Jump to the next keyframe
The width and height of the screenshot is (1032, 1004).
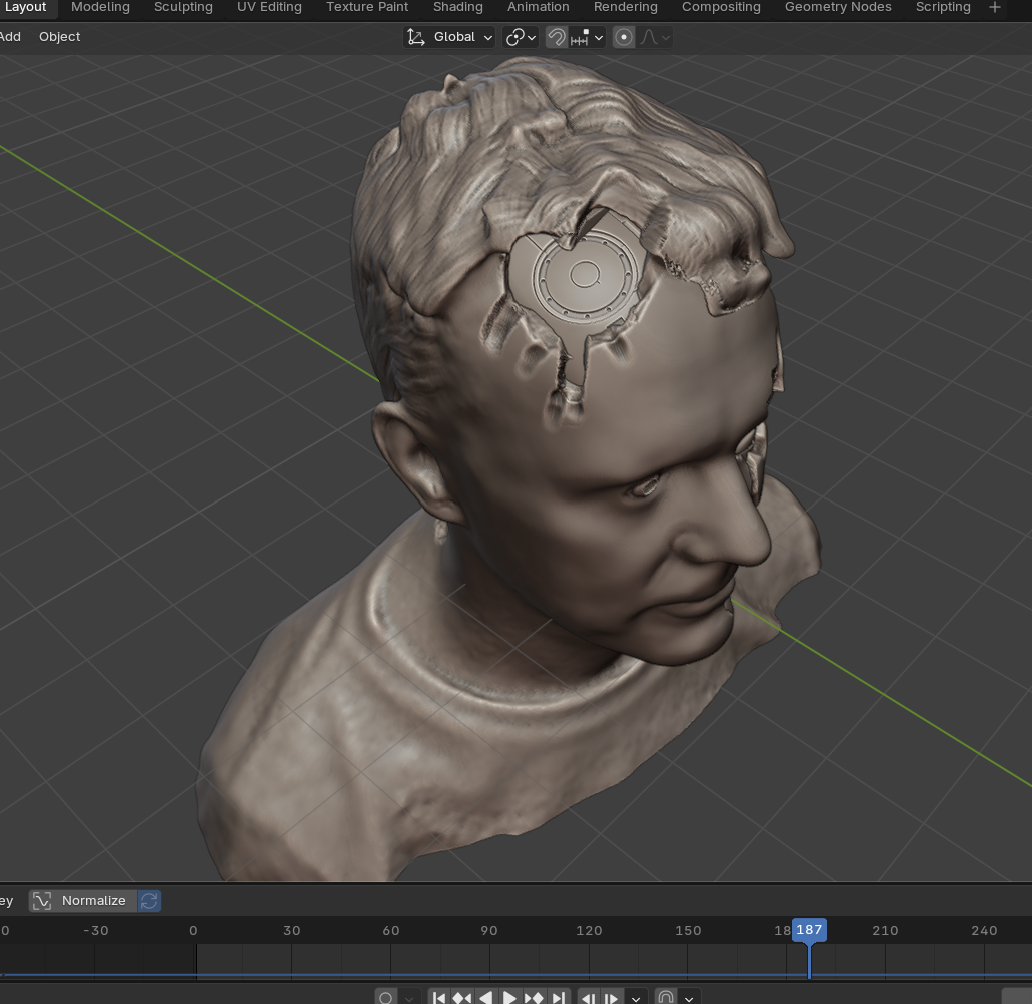pyautogui.click(x=534, y=997)
